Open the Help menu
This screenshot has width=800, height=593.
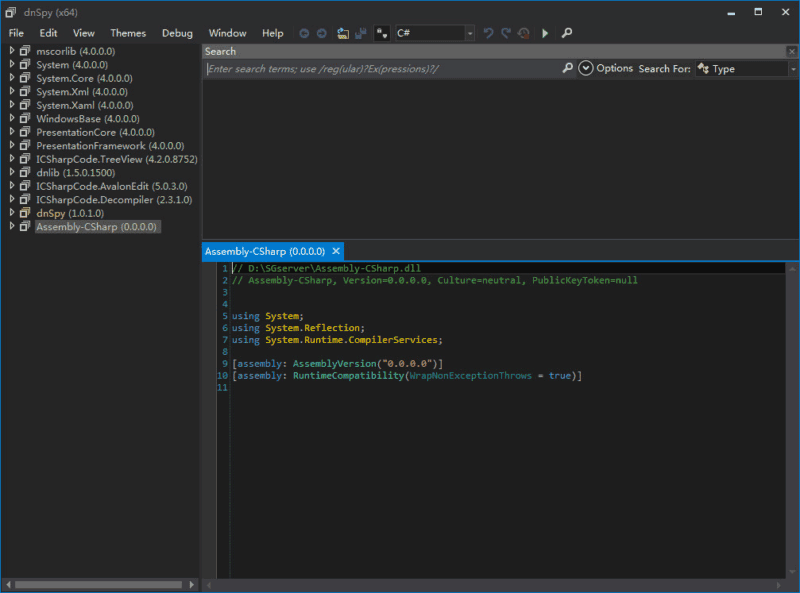272,33
